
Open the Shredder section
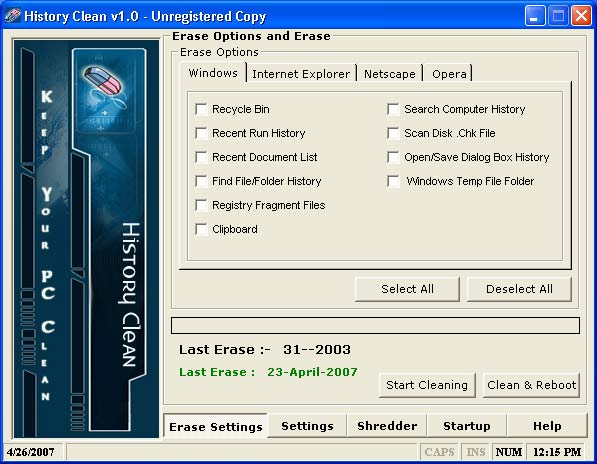tap(387, 426)
